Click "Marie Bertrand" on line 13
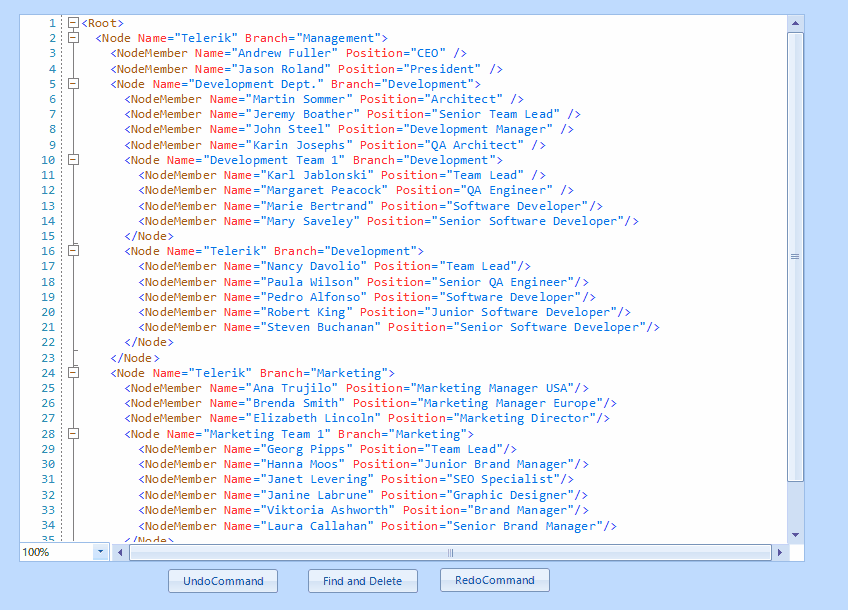Image resolution: width=848 pixels, height=610 pixels. [x=317, y=206]
